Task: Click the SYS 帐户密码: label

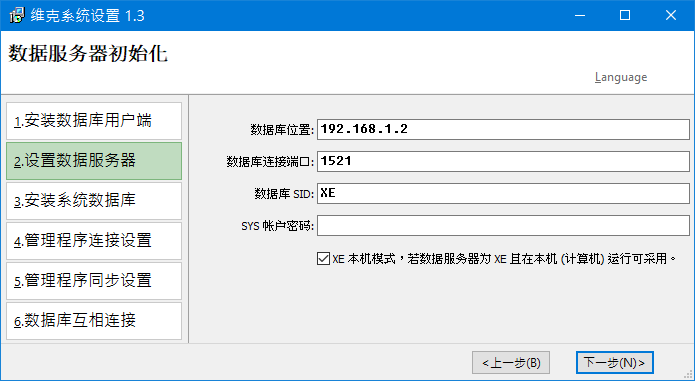Action: [x=277, y=226]
